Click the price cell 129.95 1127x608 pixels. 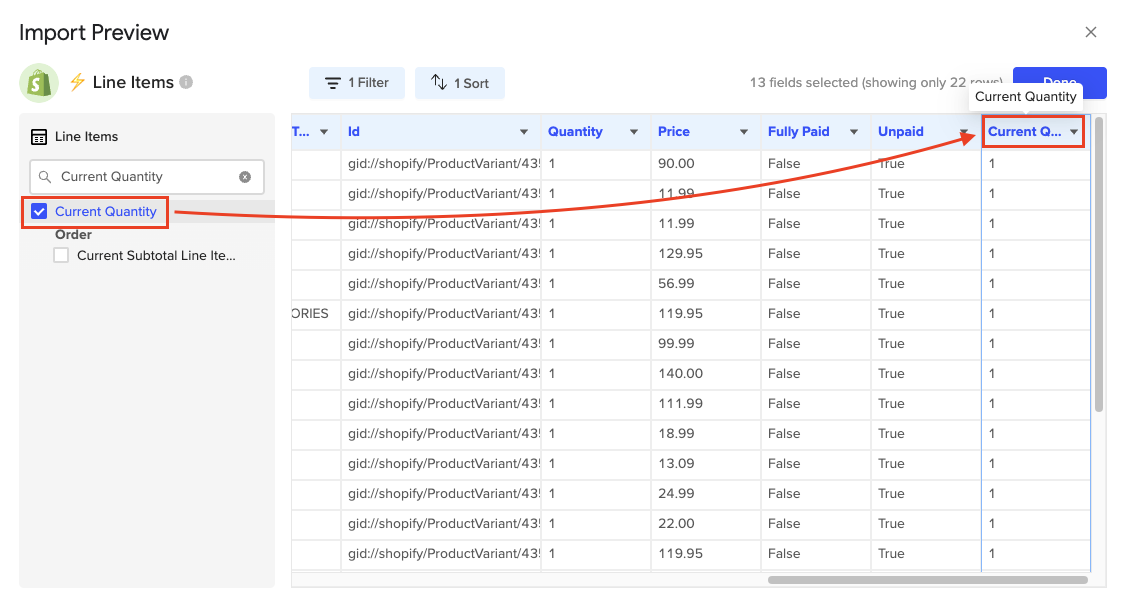click(x=706, y=254)
